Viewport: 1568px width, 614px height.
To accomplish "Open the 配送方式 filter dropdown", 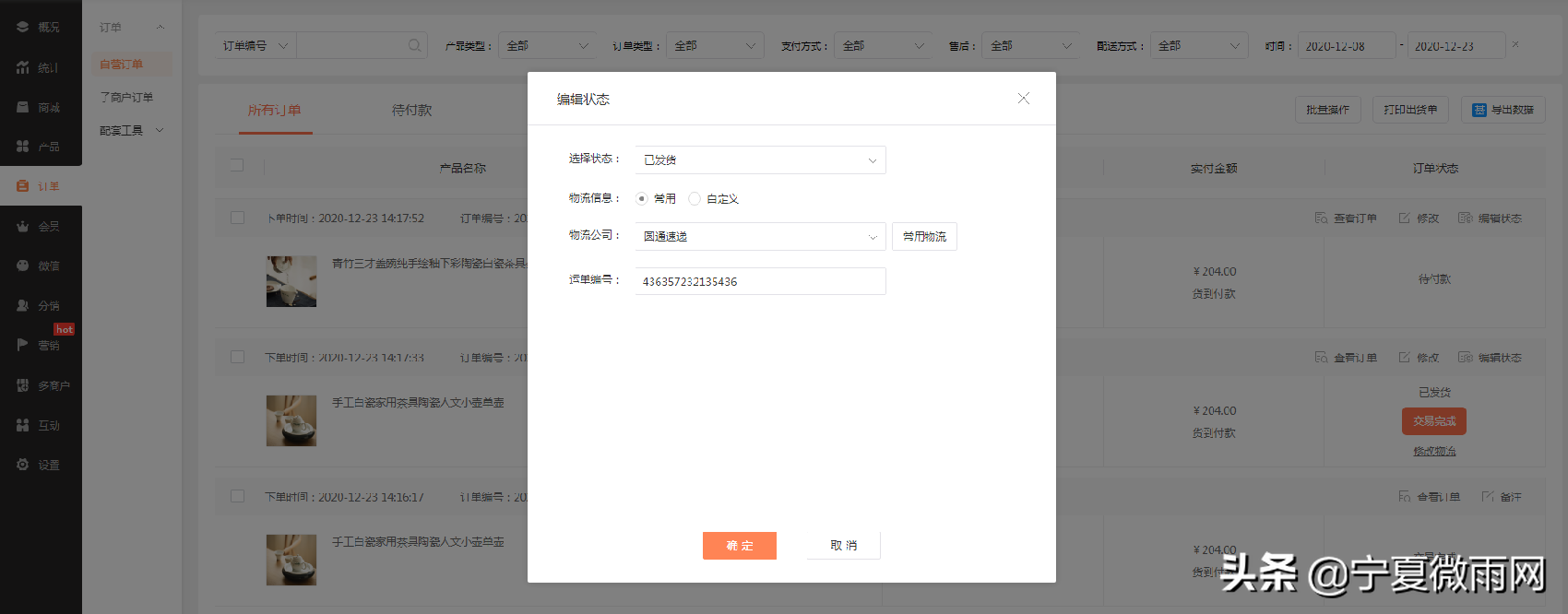I will coord(1199,45).
